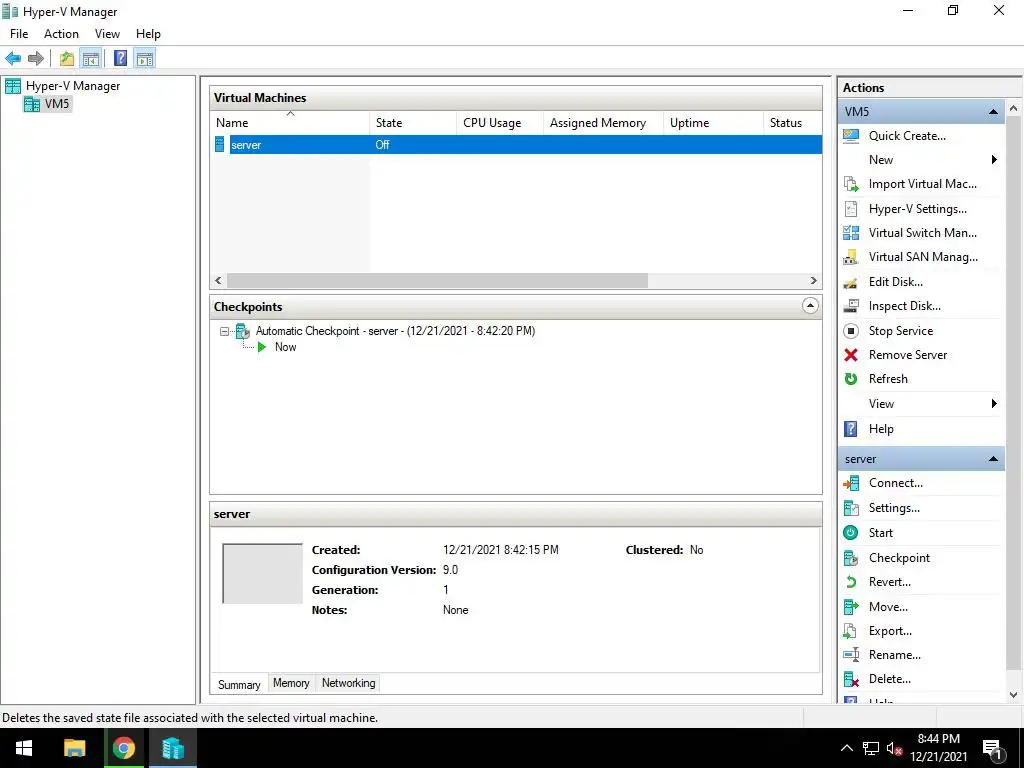Click the Actions pane down scroll arrow
The width and height of the screenshot is (1024, 768).
point(1014,695)
